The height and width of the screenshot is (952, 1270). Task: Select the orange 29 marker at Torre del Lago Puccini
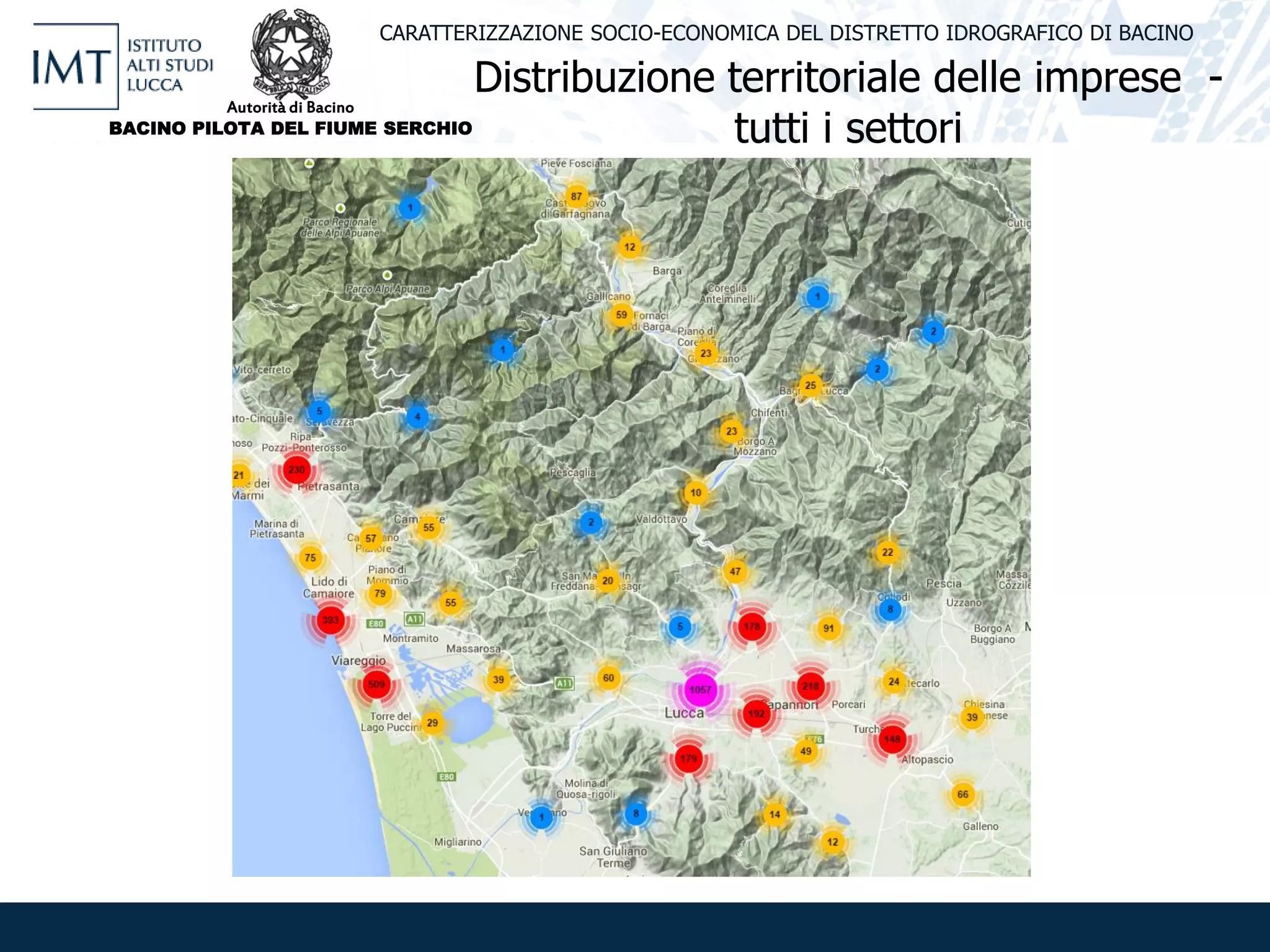click(432, 723)
